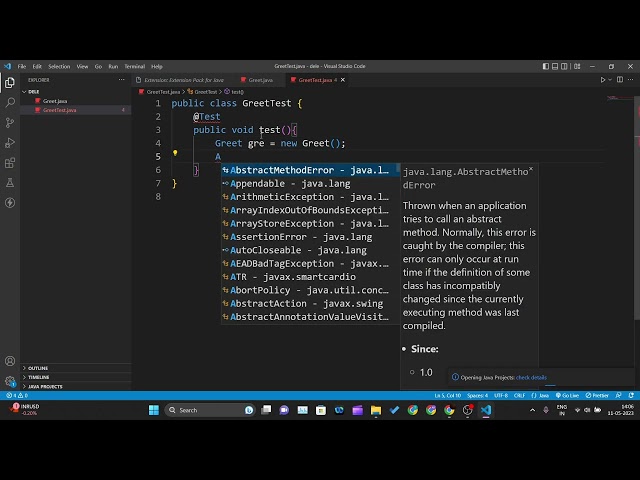Viewport: 640px width, 480px height.
Task: Open the Selection menu
Action: 59,67
